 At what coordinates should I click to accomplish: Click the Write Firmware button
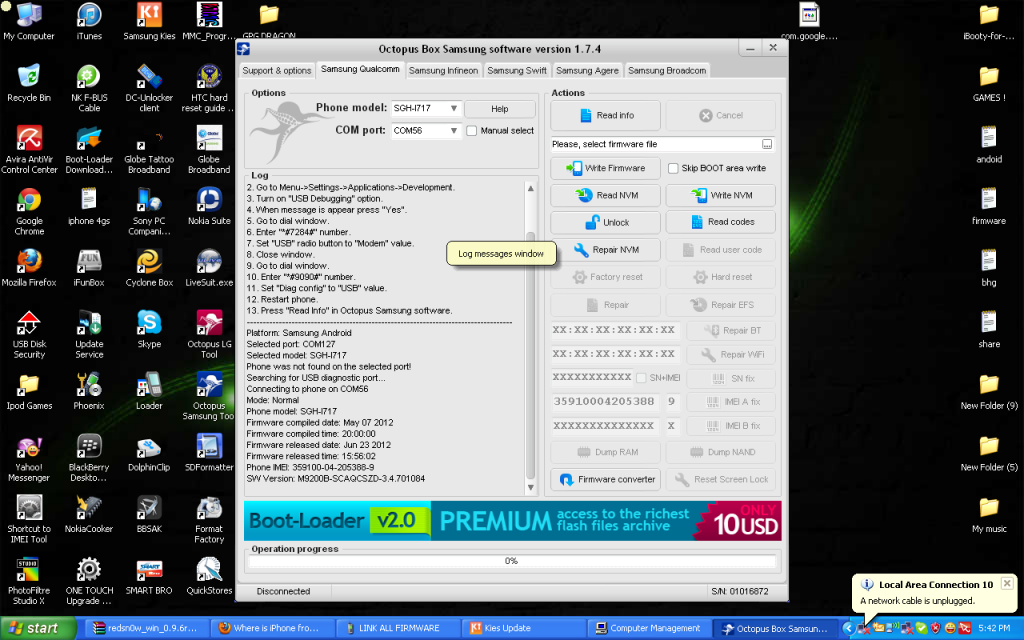coord(605,168)
